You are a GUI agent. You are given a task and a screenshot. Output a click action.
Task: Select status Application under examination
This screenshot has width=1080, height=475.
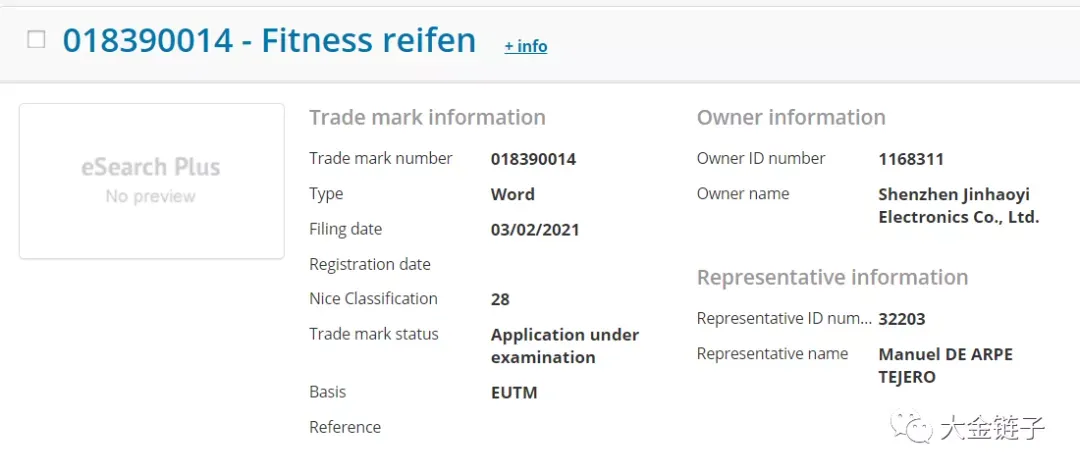[565, 346]
